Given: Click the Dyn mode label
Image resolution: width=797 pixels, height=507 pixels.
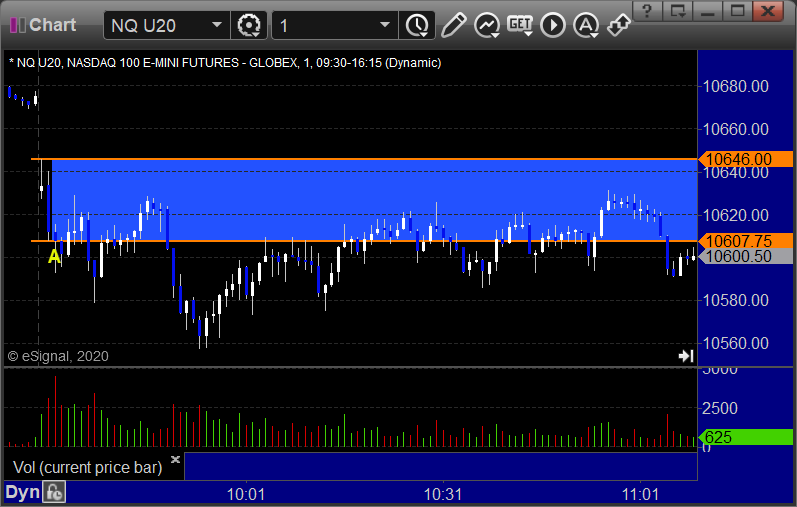Looking at the screenshot, I should pyautogui.click(x=22, y=492).
